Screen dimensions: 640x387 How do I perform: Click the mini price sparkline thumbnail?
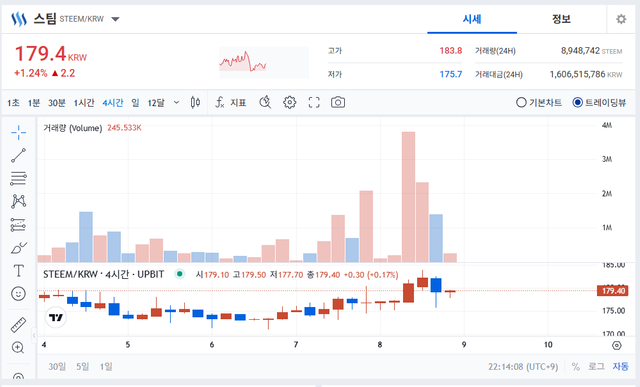click(x=264, y=62)
